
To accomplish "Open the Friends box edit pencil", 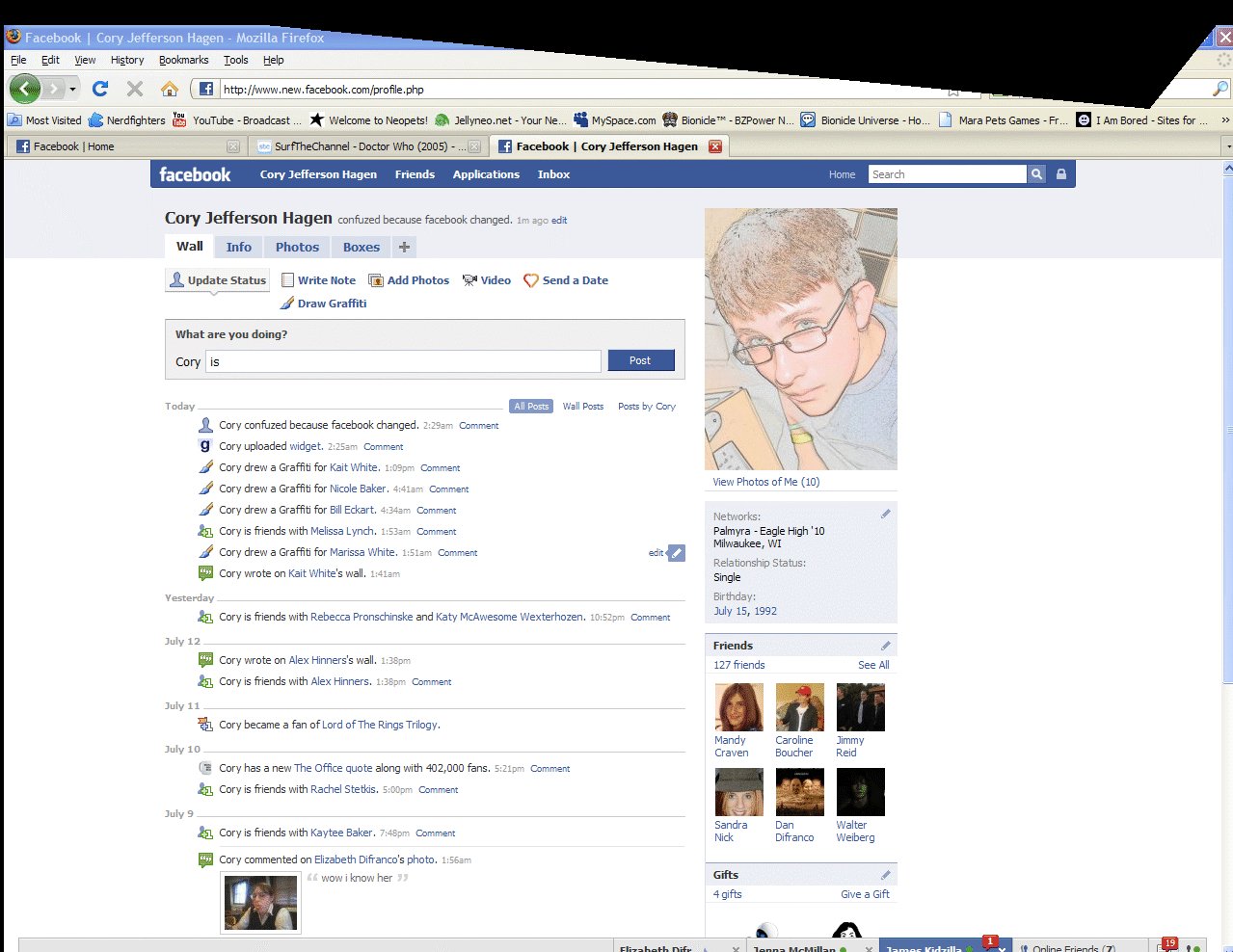I will (885, 644).
